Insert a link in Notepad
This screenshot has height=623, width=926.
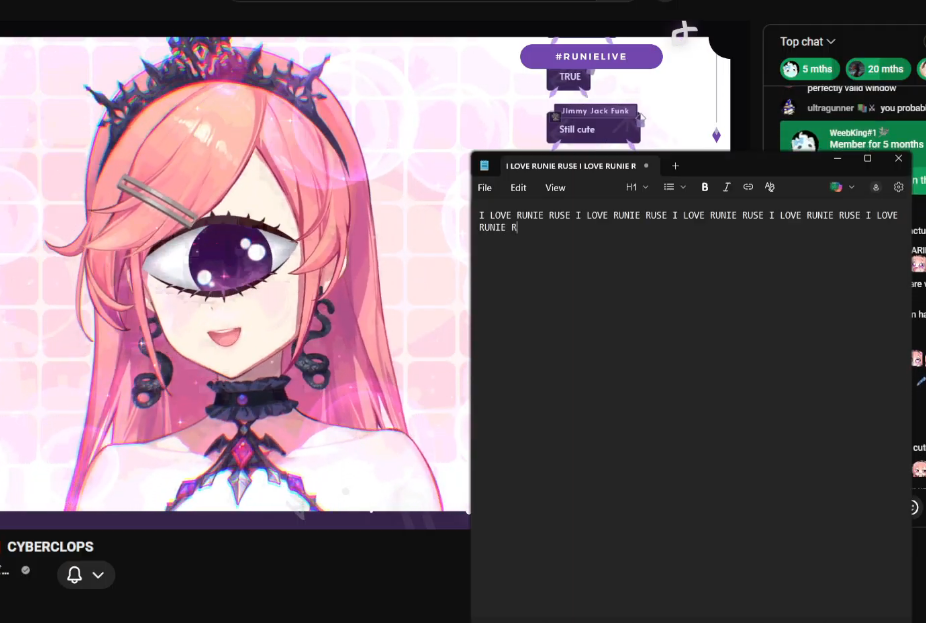748,187
